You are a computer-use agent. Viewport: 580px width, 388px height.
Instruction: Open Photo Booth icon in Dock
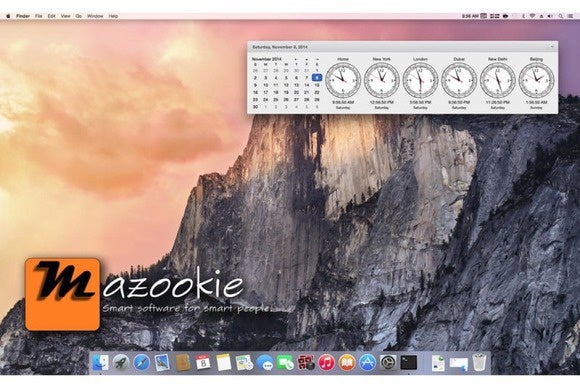pyautogui.click(x=306, y=362)
